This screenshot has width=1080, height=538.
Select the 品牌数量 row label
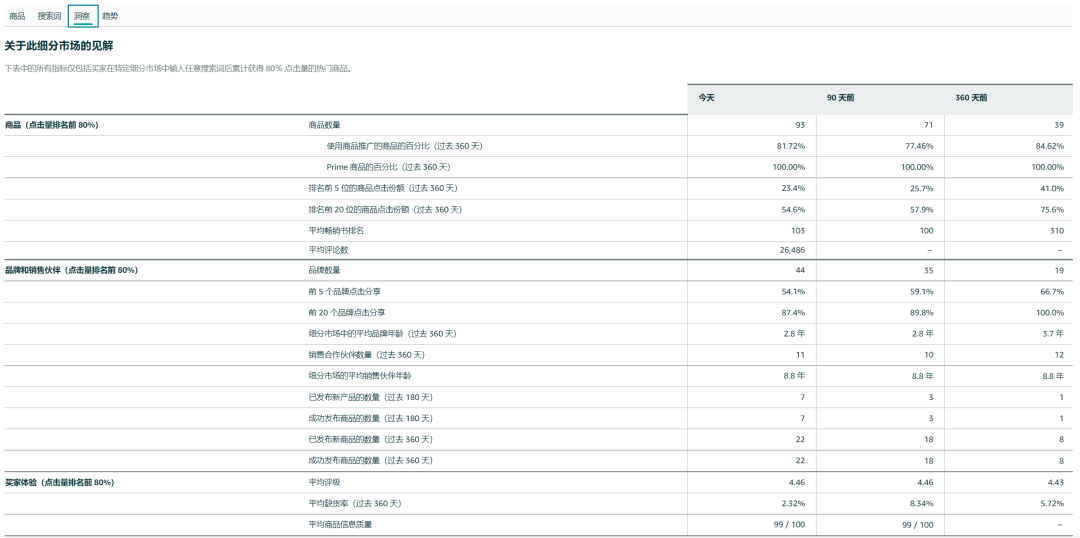(324, 270)
